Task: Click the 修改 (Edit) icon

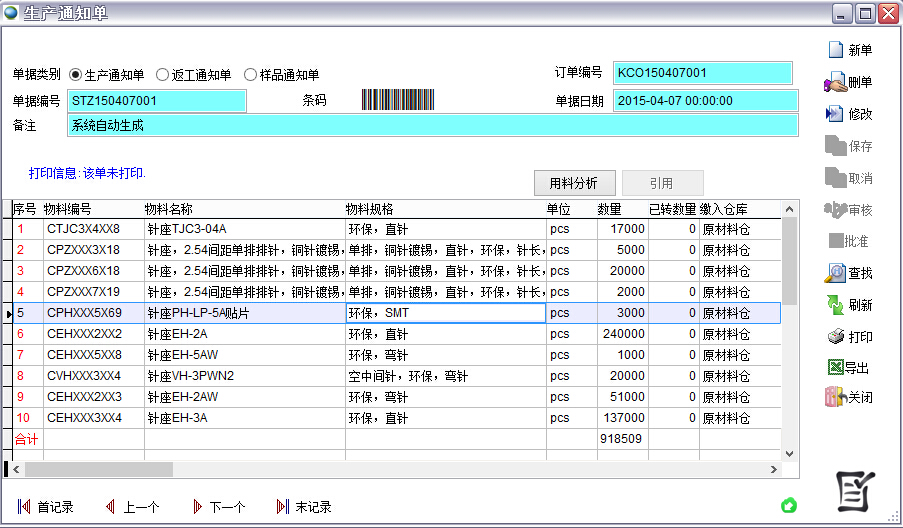Action: (835, 114)
